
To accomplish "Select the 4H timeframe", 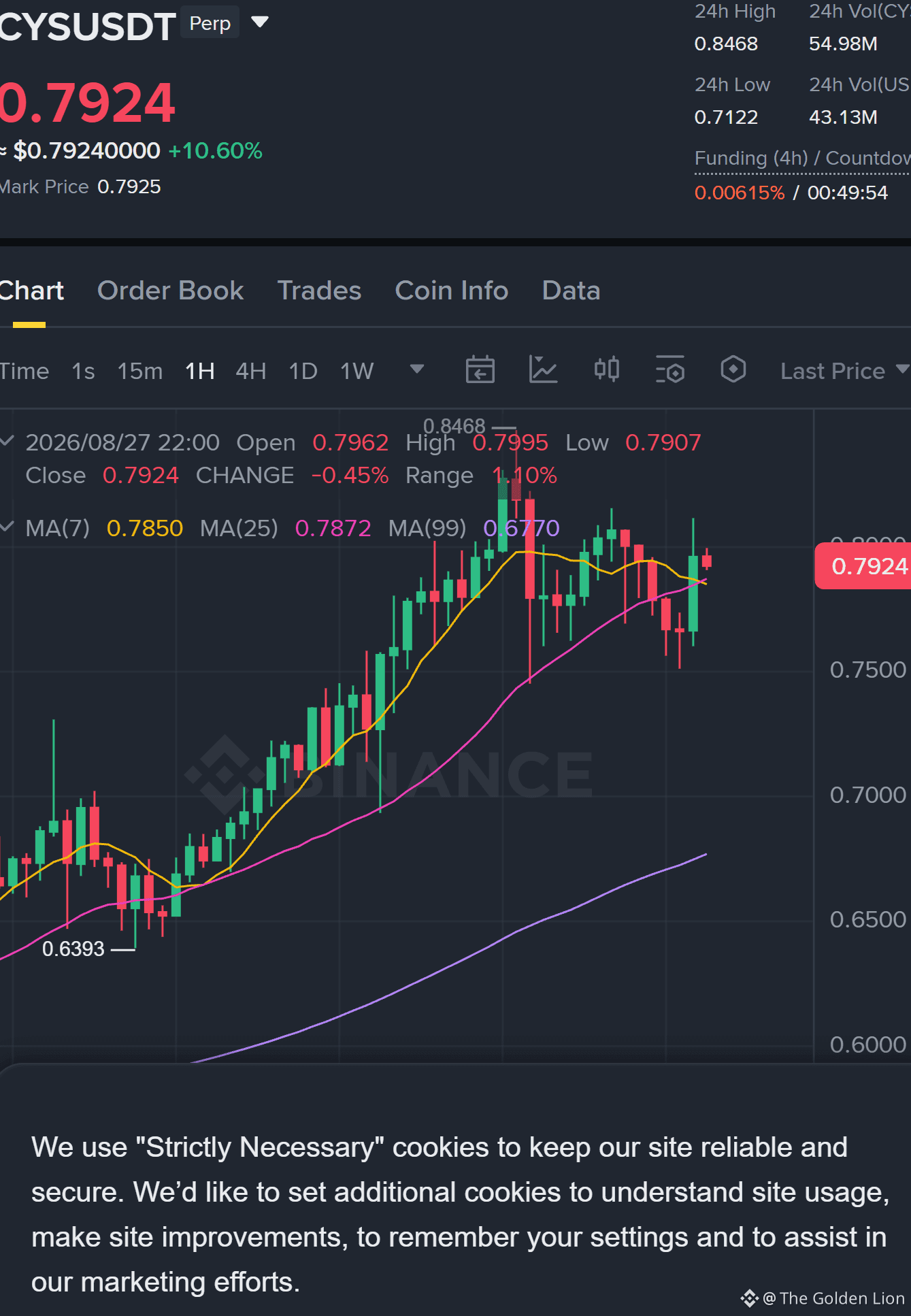I will pyautogui.click(x=251, y=371).
